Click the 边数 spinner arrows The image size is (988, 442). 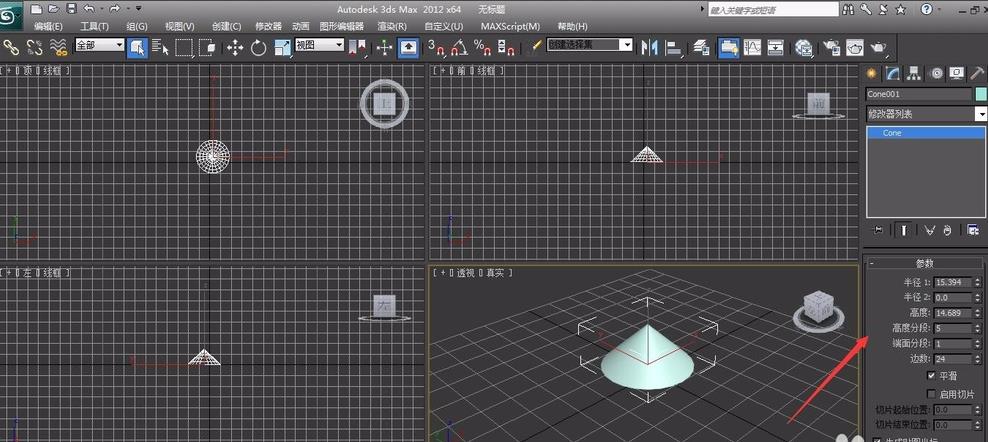click(978, 359)
